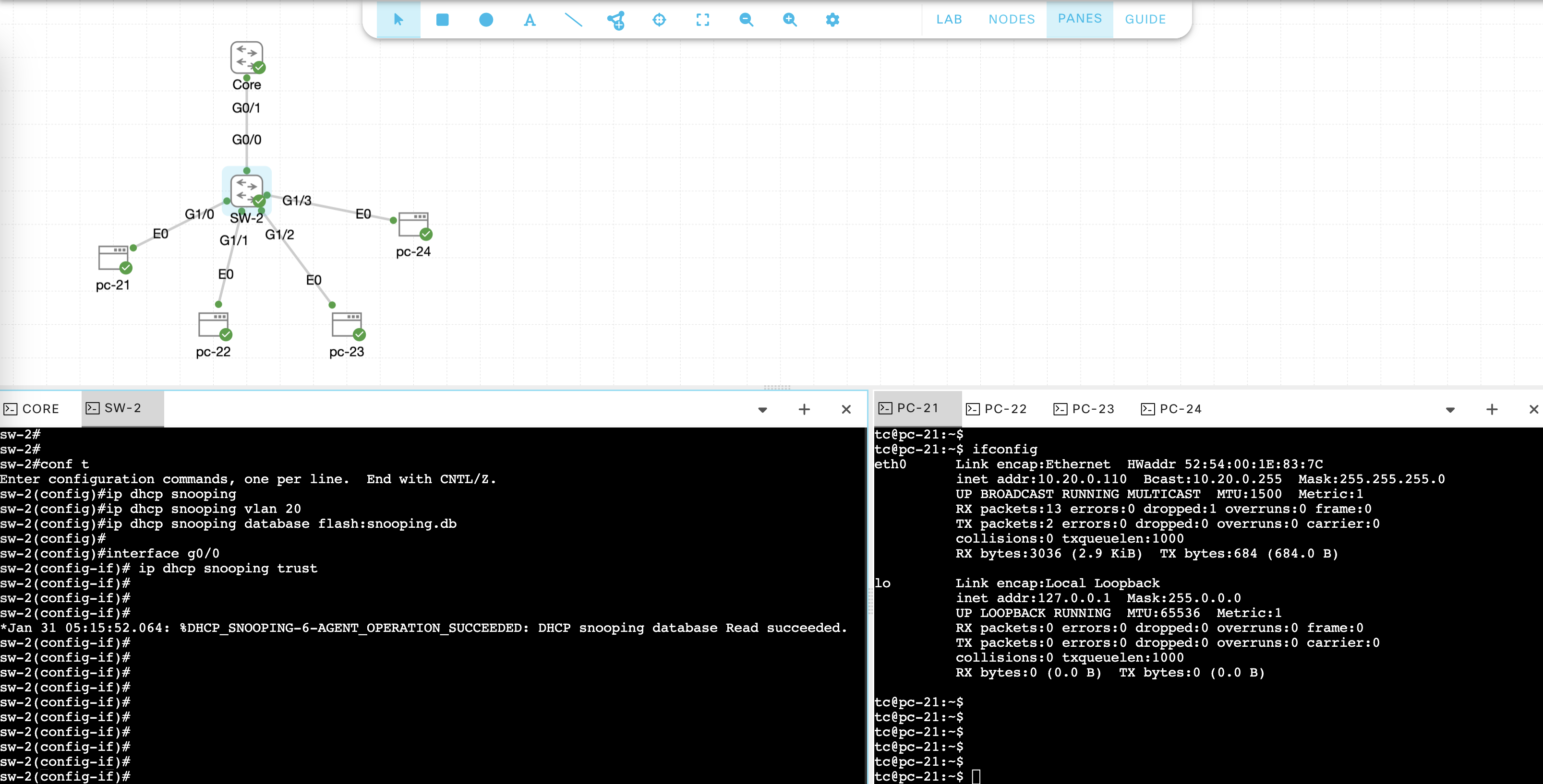Zoom out the topology canvas
This screenshot has width=1543, height=784.
click(x=746, y=20)
